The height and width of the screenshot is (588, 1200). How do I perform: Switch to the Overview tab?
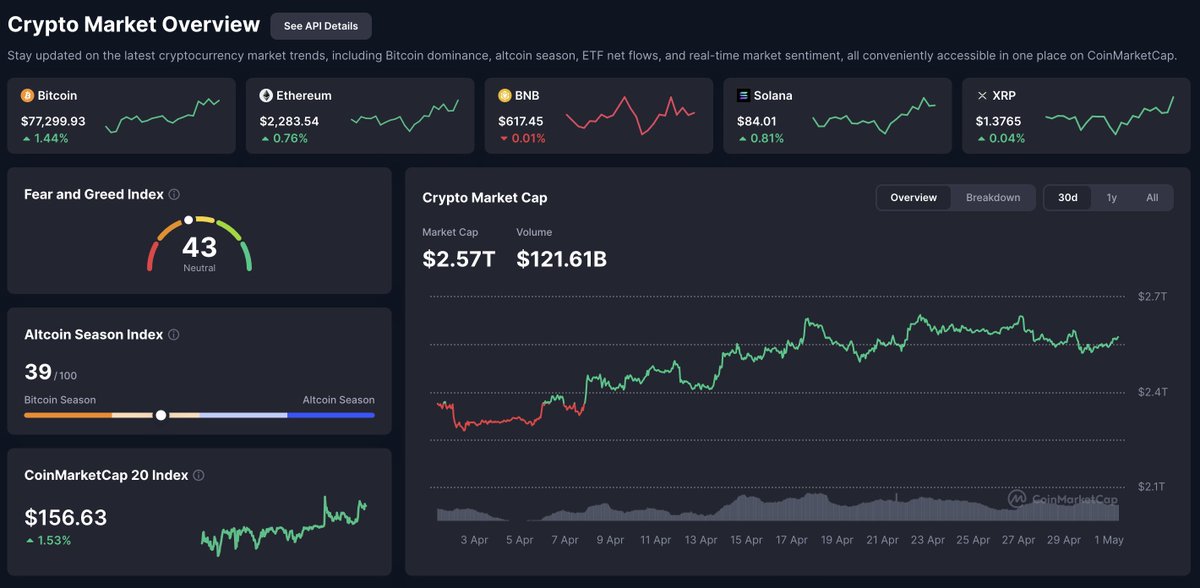click(x=914, y=198)
